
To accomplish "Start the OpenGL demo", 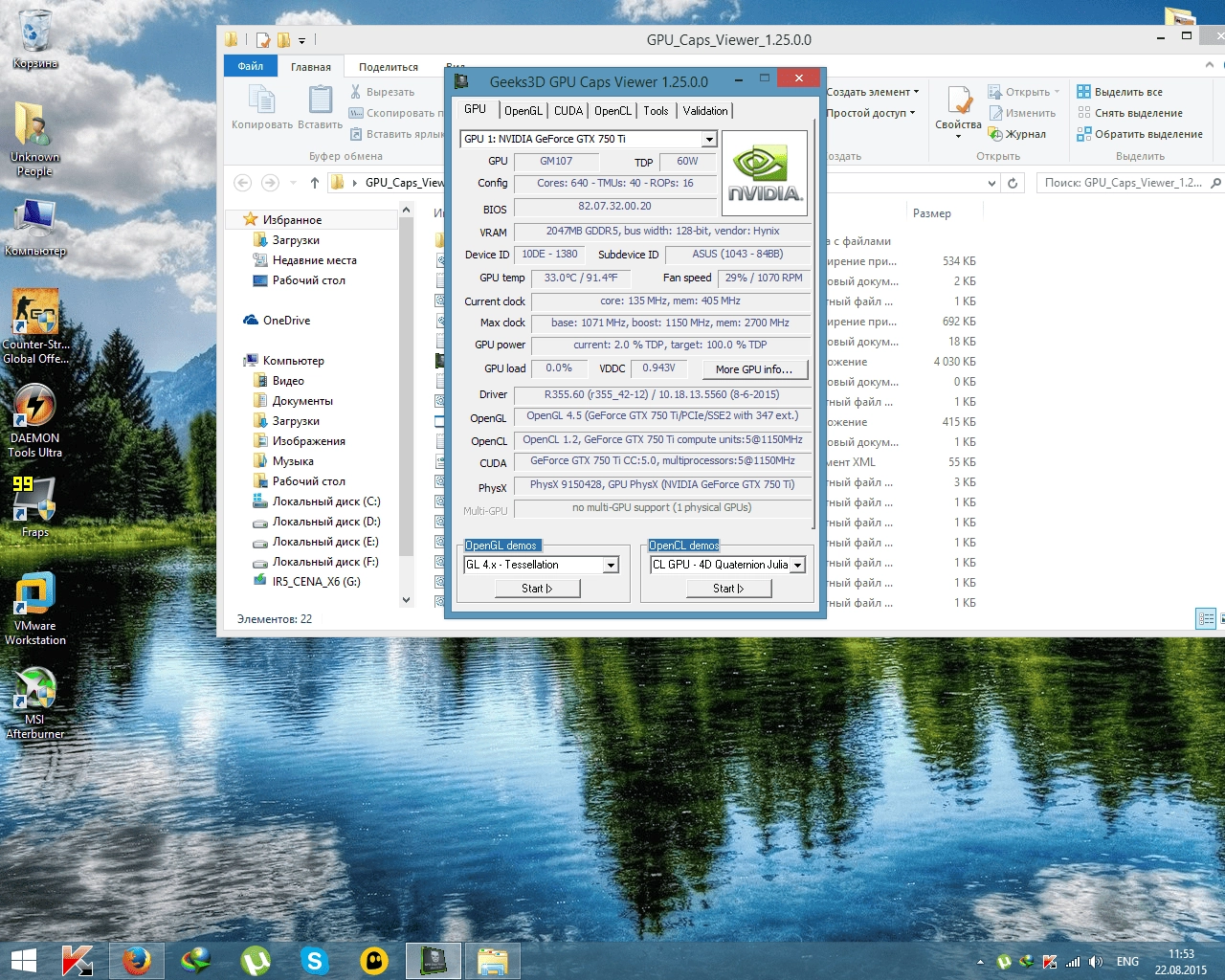I will [x=537, y=589].
